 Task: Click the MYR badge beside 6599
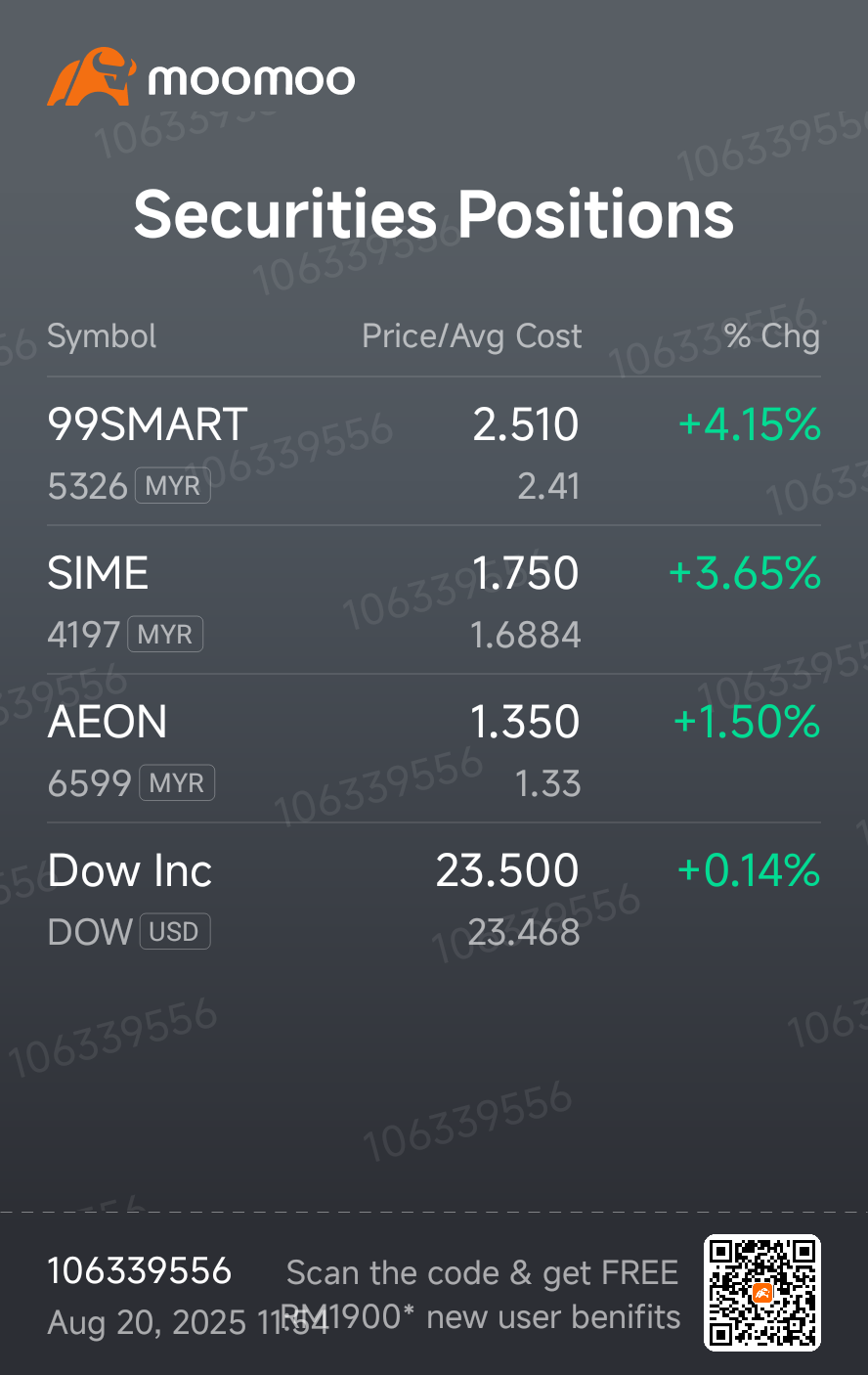pyautogui.click(x=177, y=782)
